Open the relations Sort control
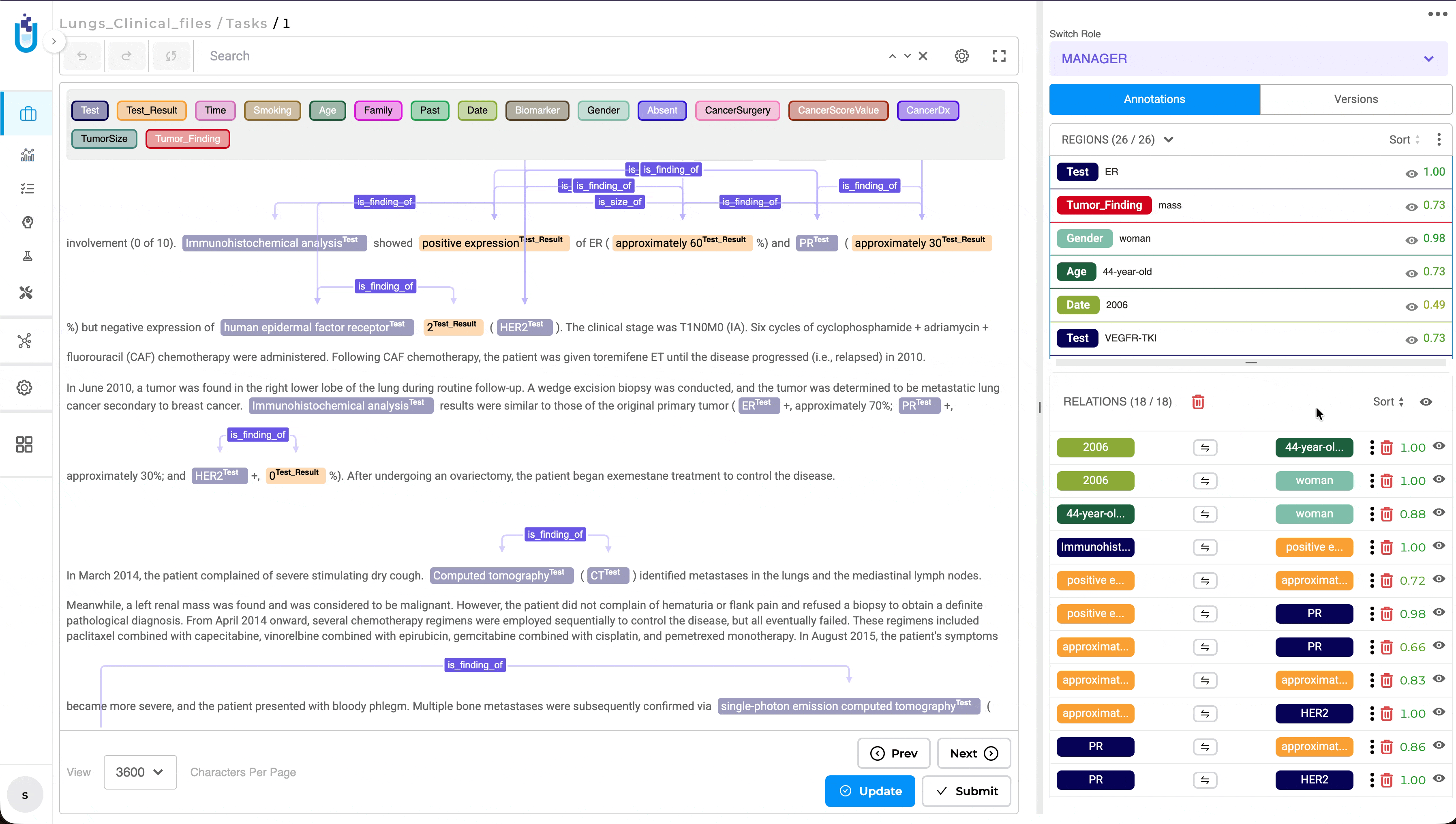Image resolution: width=1456 pixels, height=824 pixels. click(x=1389, y=401)
